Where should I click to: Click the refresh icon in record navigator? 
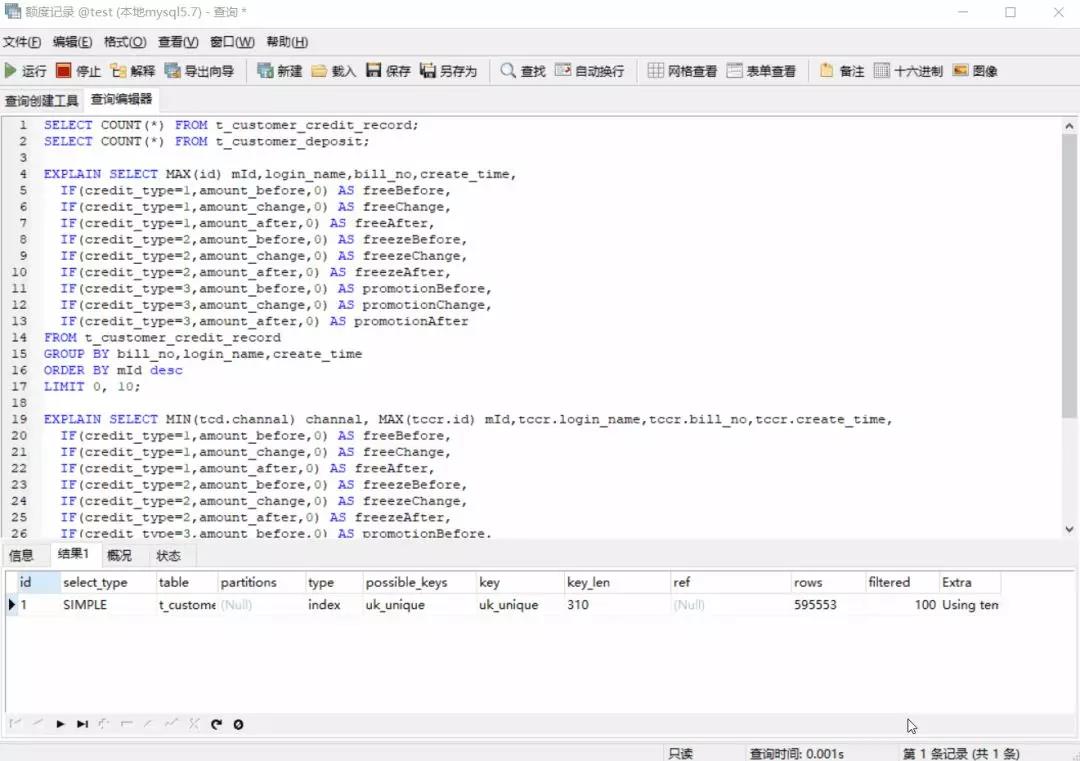pos(216,724)
